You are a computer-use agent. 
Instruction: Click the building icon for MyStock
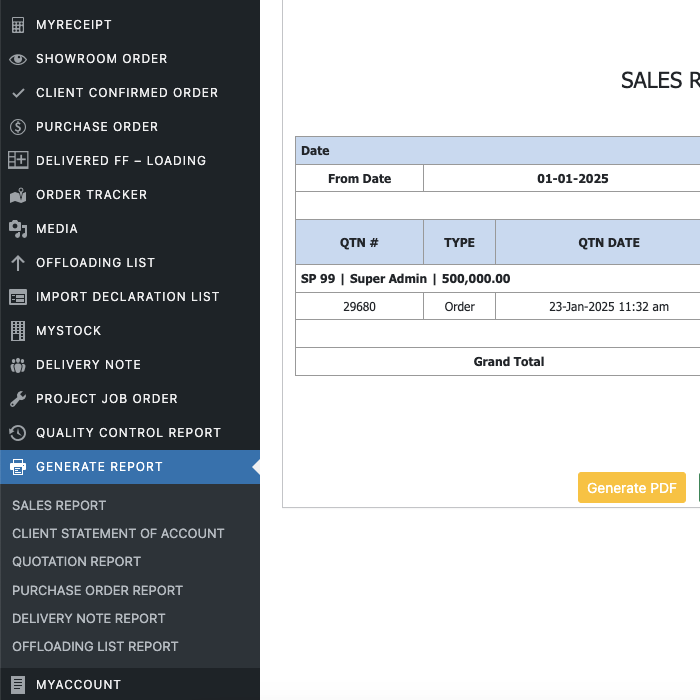(18, 331)
